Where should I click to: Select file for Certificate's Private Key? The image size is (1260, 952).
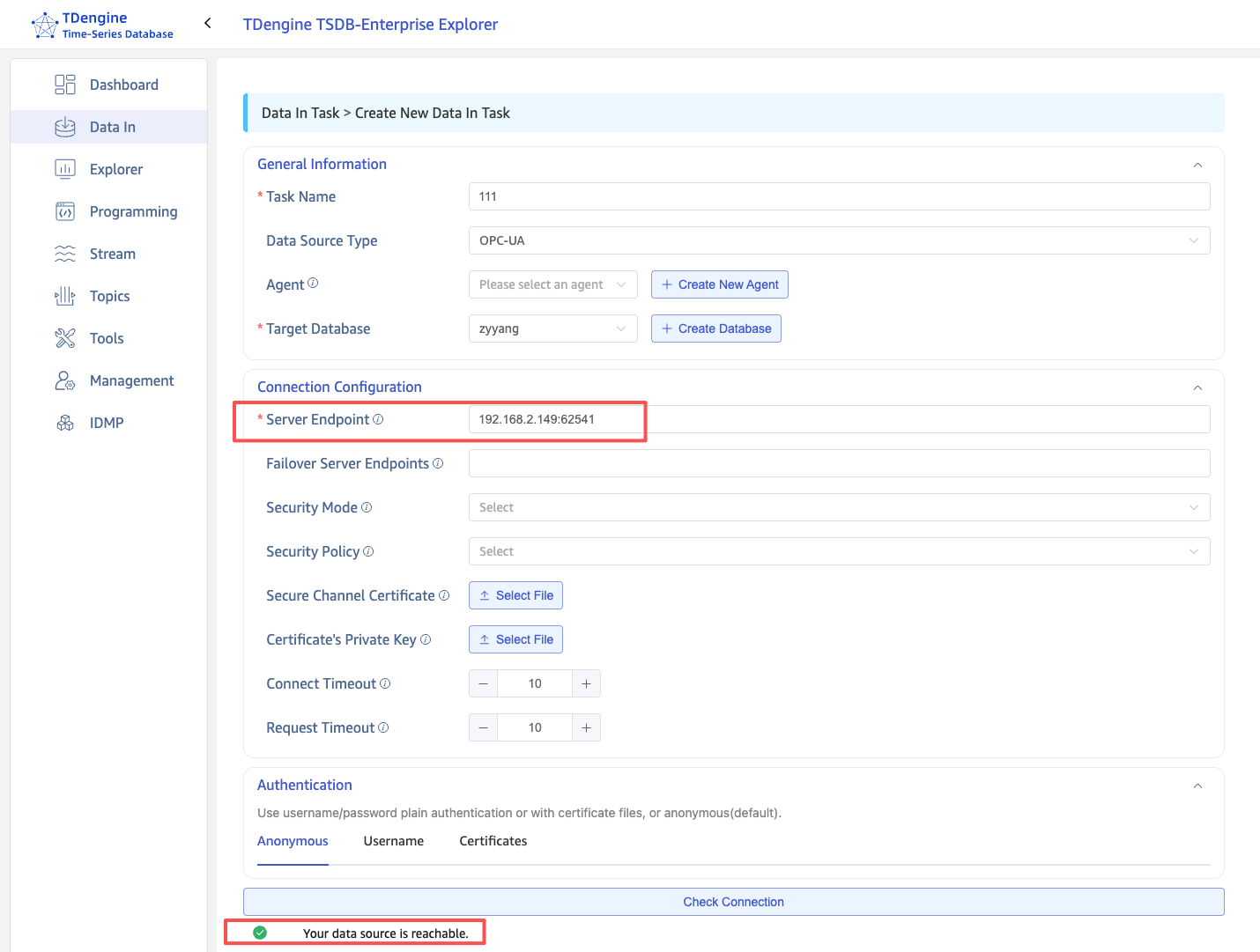[515, 639]
